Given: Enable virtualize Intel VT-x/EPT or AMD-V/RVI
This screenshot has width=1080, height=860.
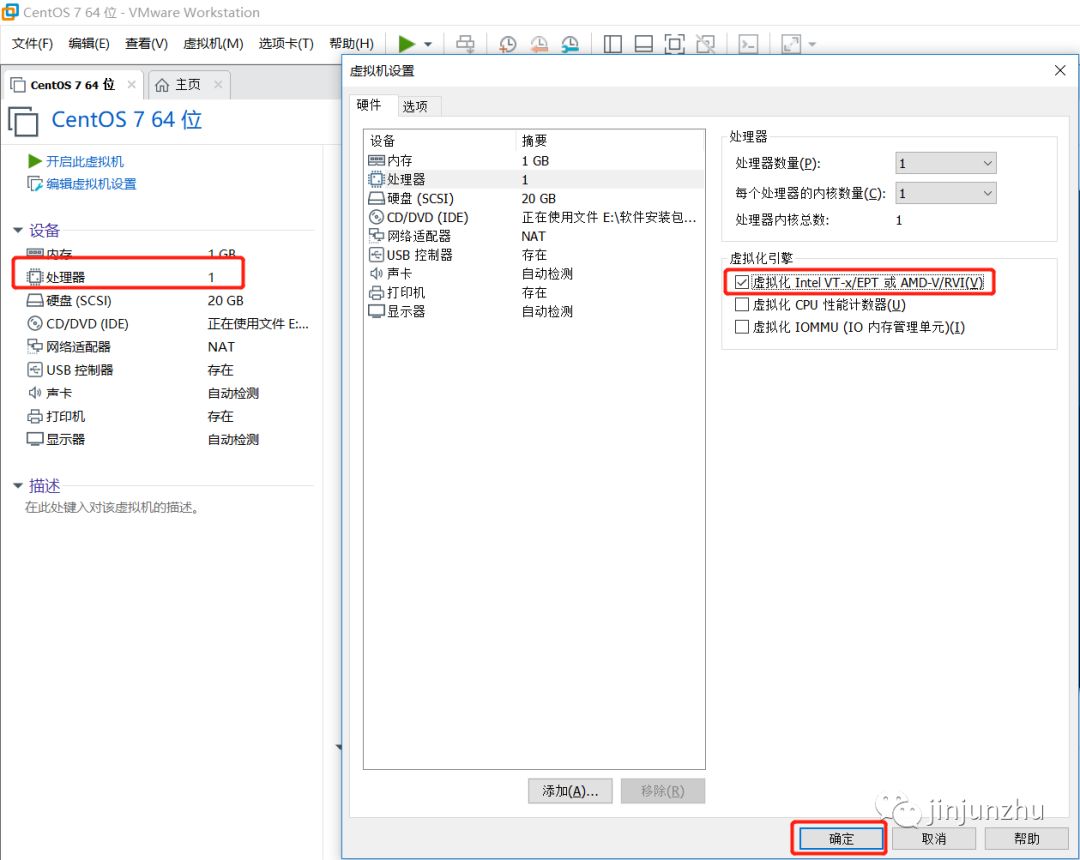Looking at the screenshot, I should (740, 282).
